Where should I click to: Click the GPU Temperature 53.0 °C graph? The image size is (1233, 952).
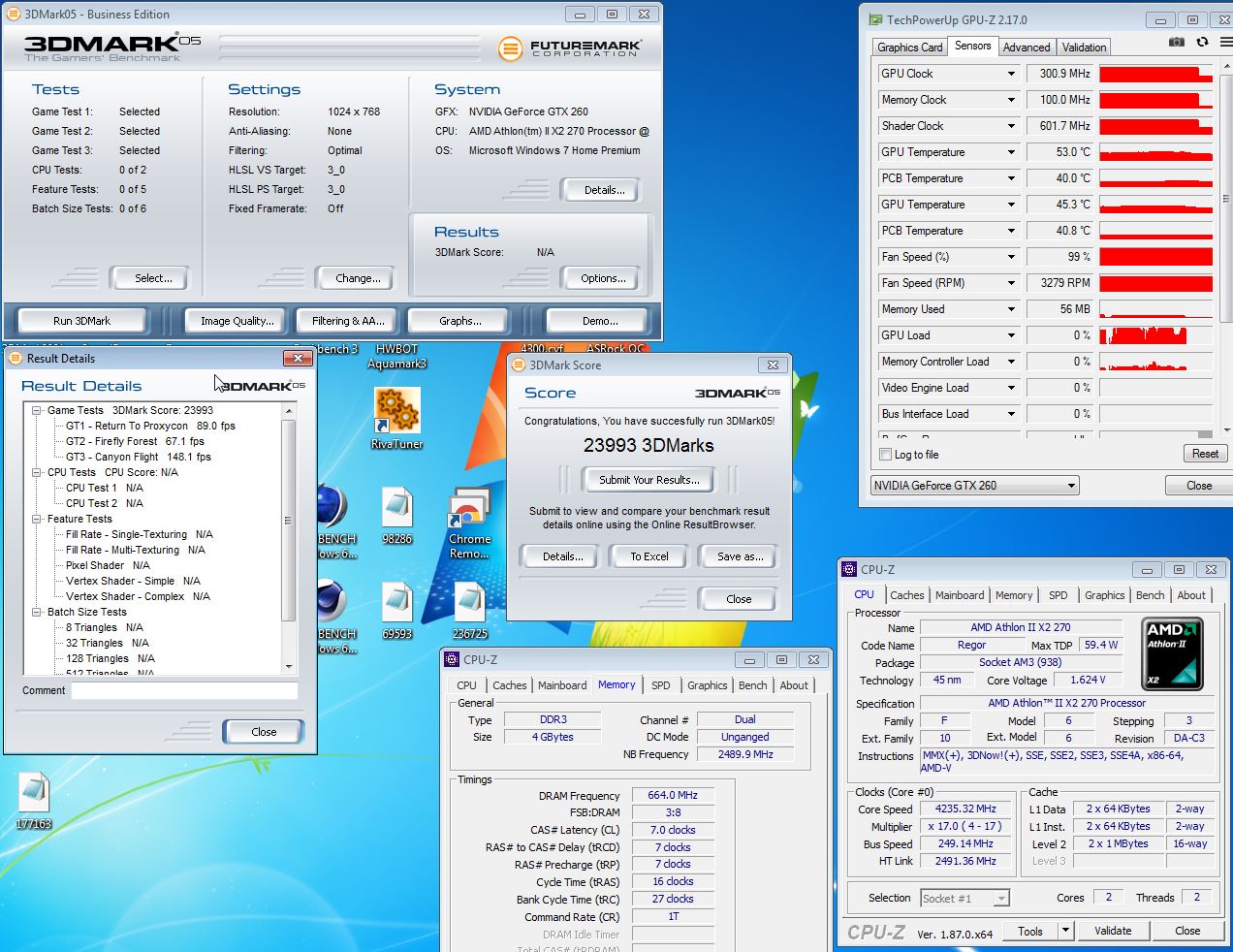pos(1155,152)
